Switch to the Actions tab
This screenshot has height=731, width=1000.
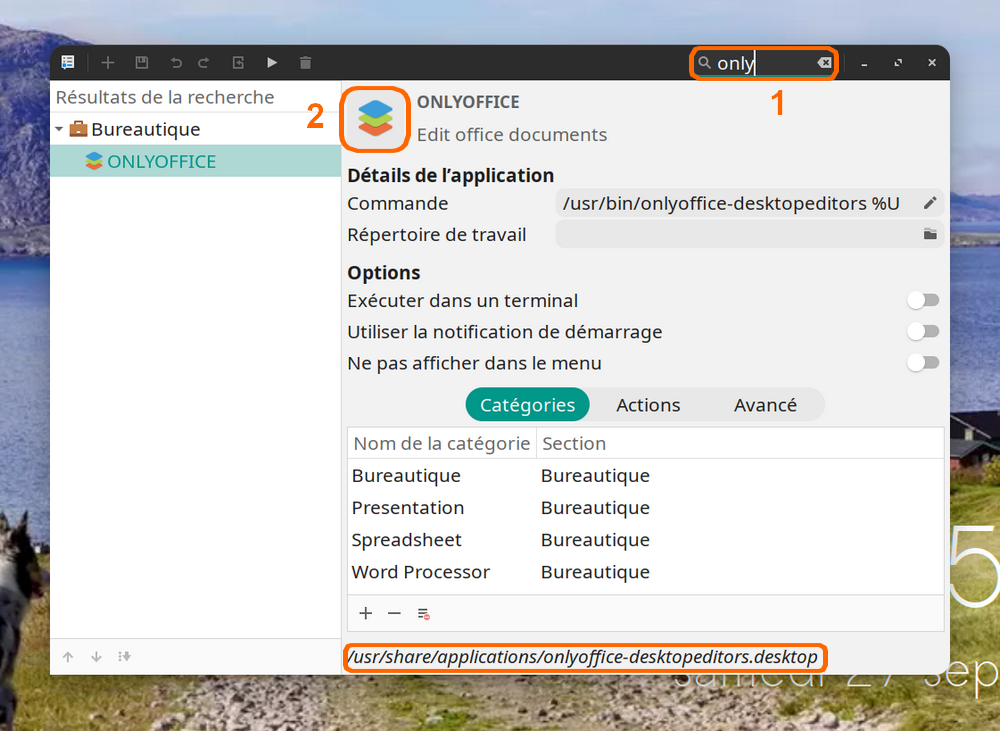(x=648, y=405)
